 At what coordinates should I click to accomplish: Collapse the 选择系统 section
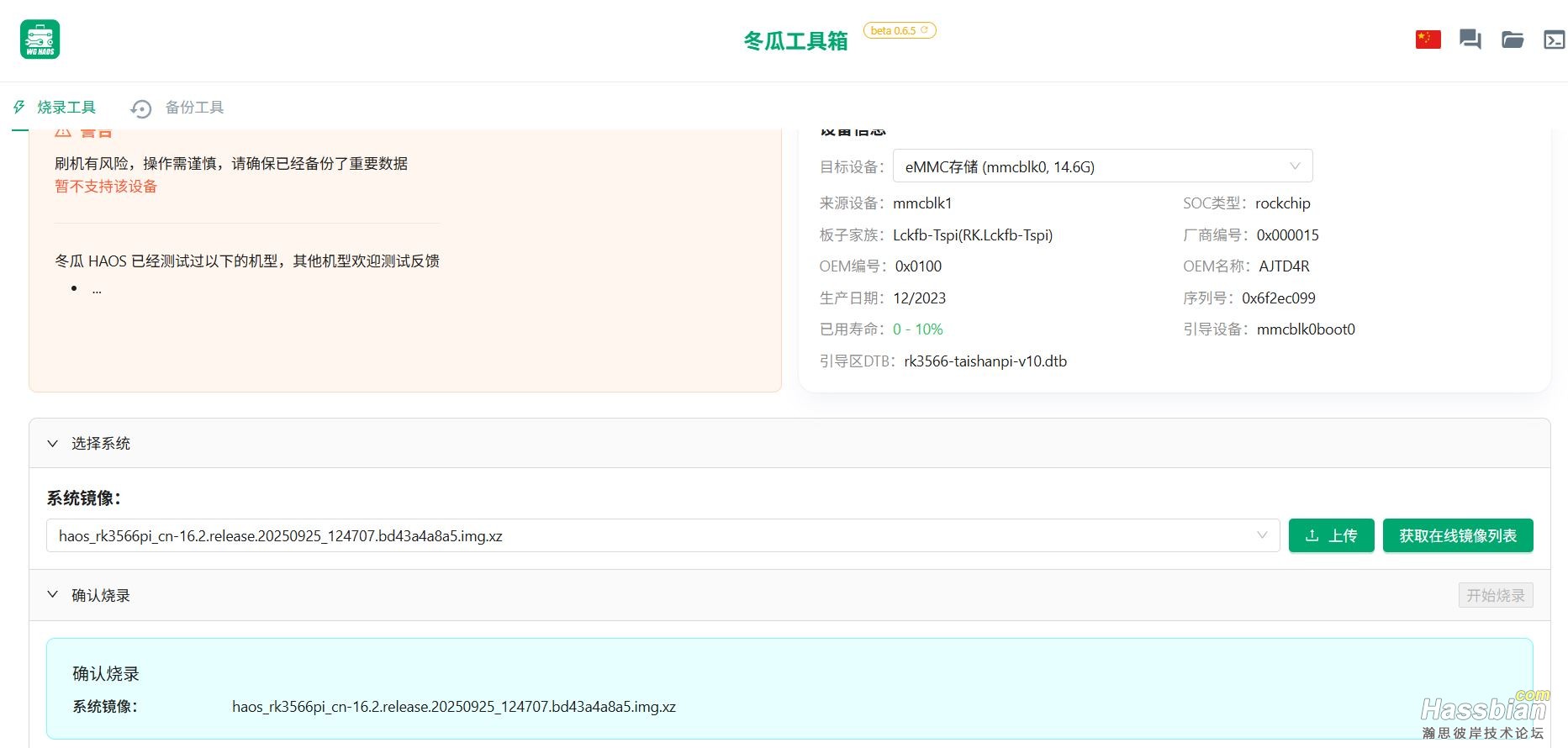coord(53,443)
